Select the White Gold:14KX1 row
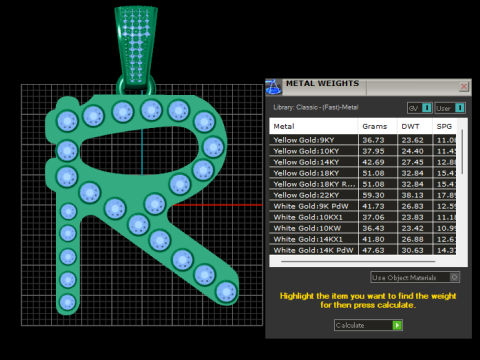 [363, 239]
